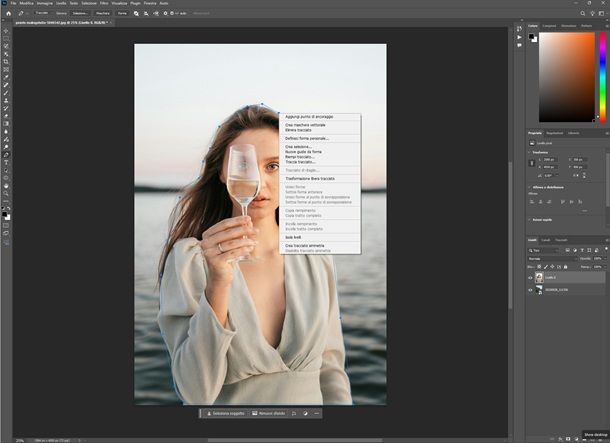Open path operations icon in options bar
The height and width of the screenshot is (443, 610).
[x=136, y=13]
